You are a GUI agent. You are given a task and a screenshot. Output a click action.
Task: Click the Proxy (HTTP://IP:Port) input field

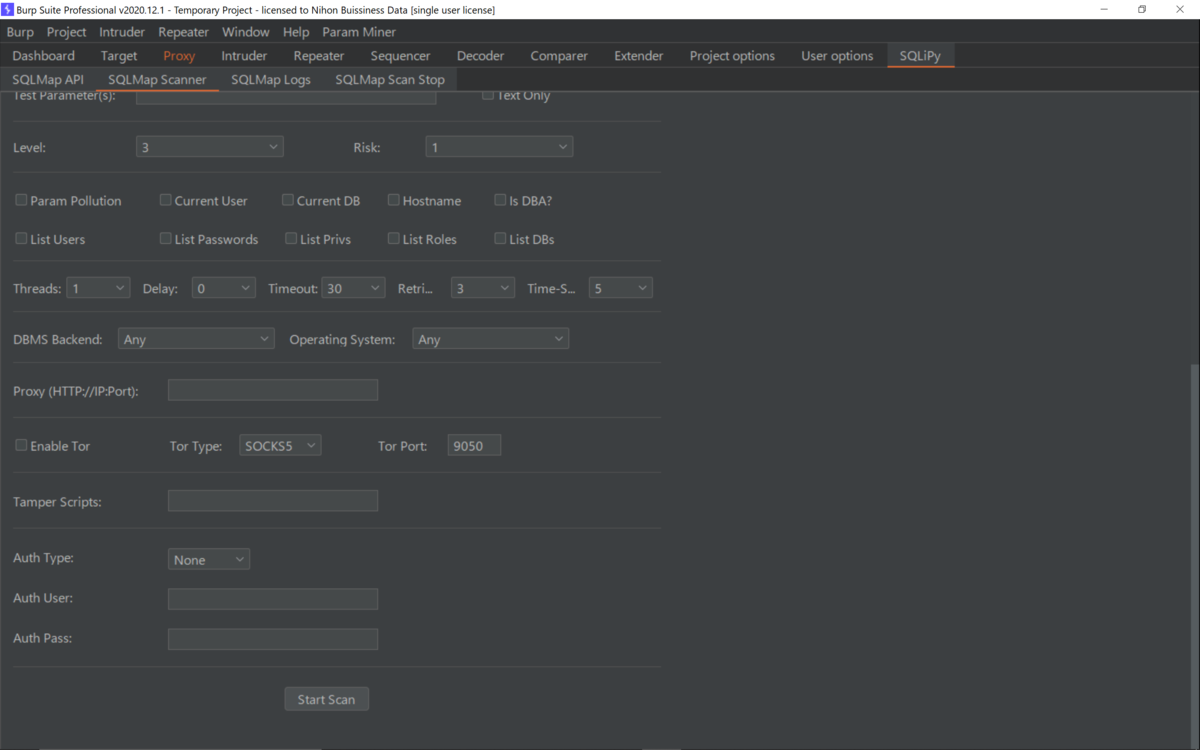(x=273, y=390)
